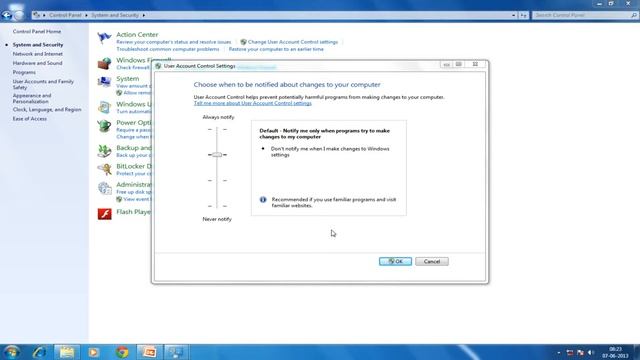Click the Control Panel back arrow button

click(x=7, y=16)
